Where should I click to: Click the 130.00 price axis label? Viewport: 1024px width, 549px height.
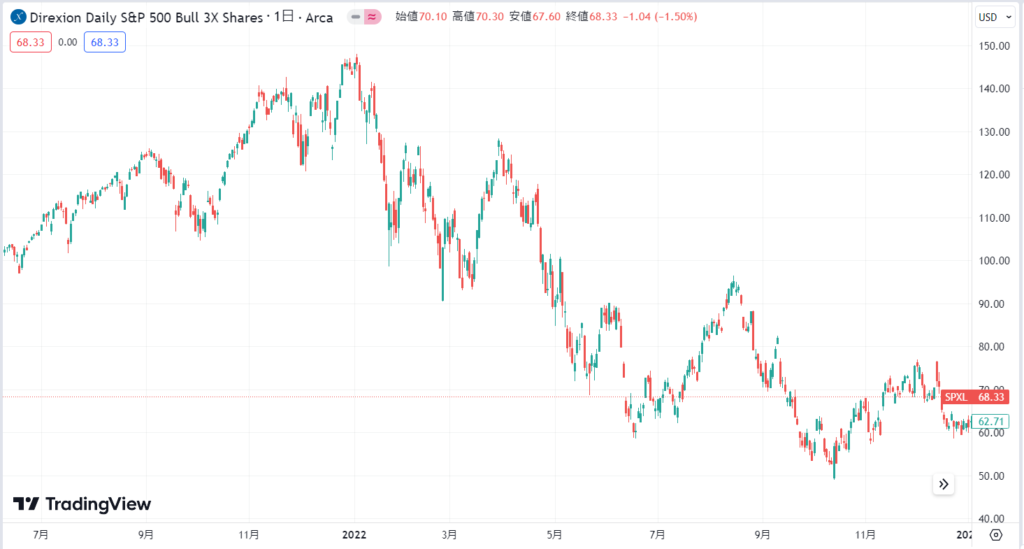coord(994,132)
